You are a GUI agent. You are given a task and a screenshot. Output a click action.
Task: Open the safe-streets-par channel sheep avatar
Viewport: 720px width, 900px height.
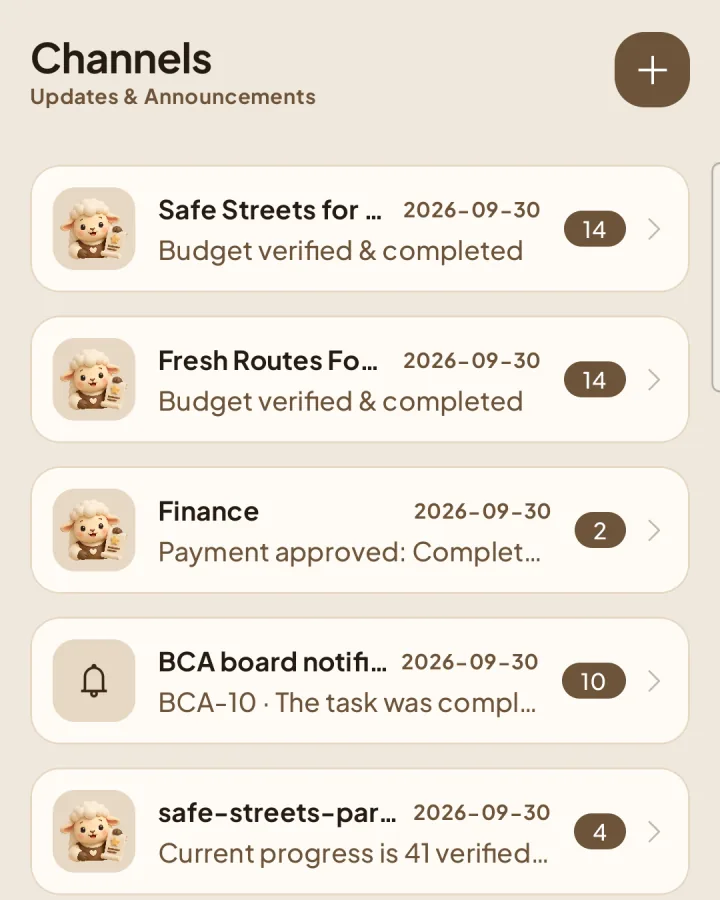click(94, 831)
